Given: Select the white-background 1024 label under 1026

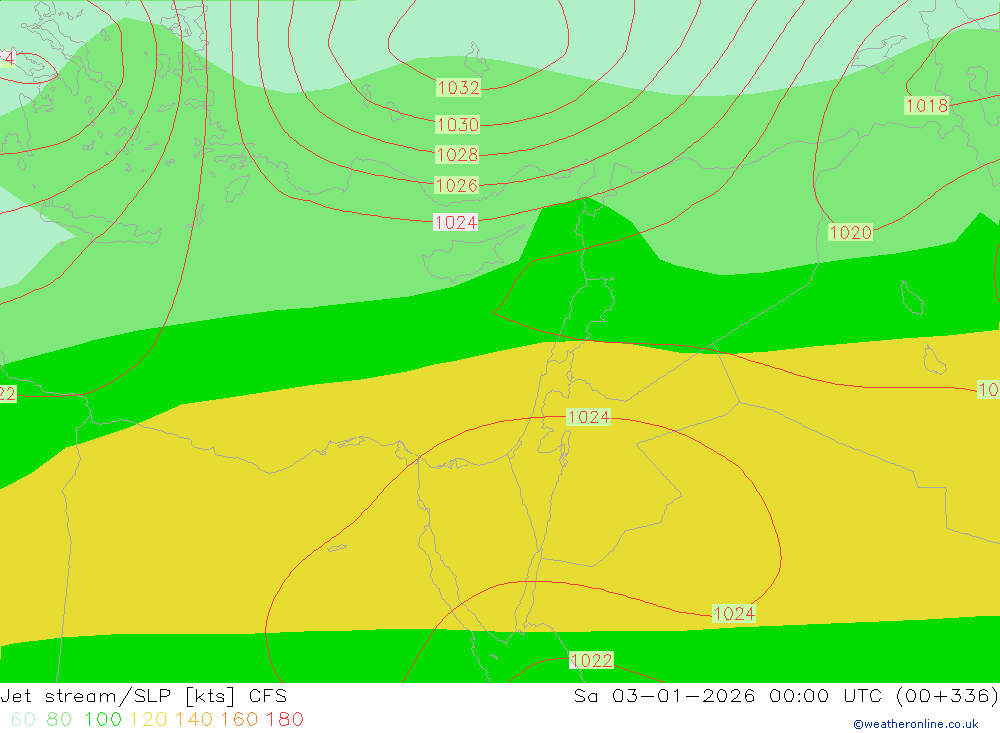Looking at the screenshot, I should 455,222.
